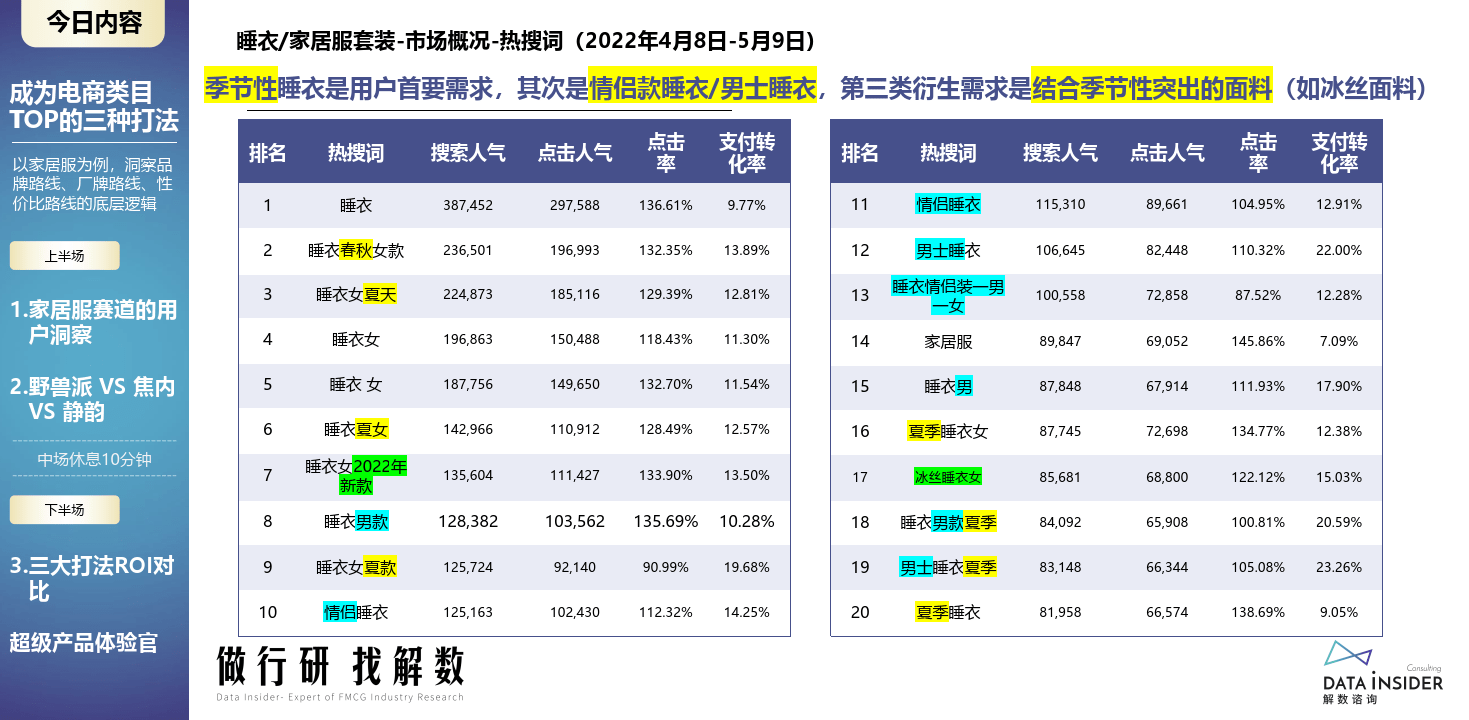1469x720 pixels.
Task: Click the click popularity value 150,488
Action: [575, 339]
